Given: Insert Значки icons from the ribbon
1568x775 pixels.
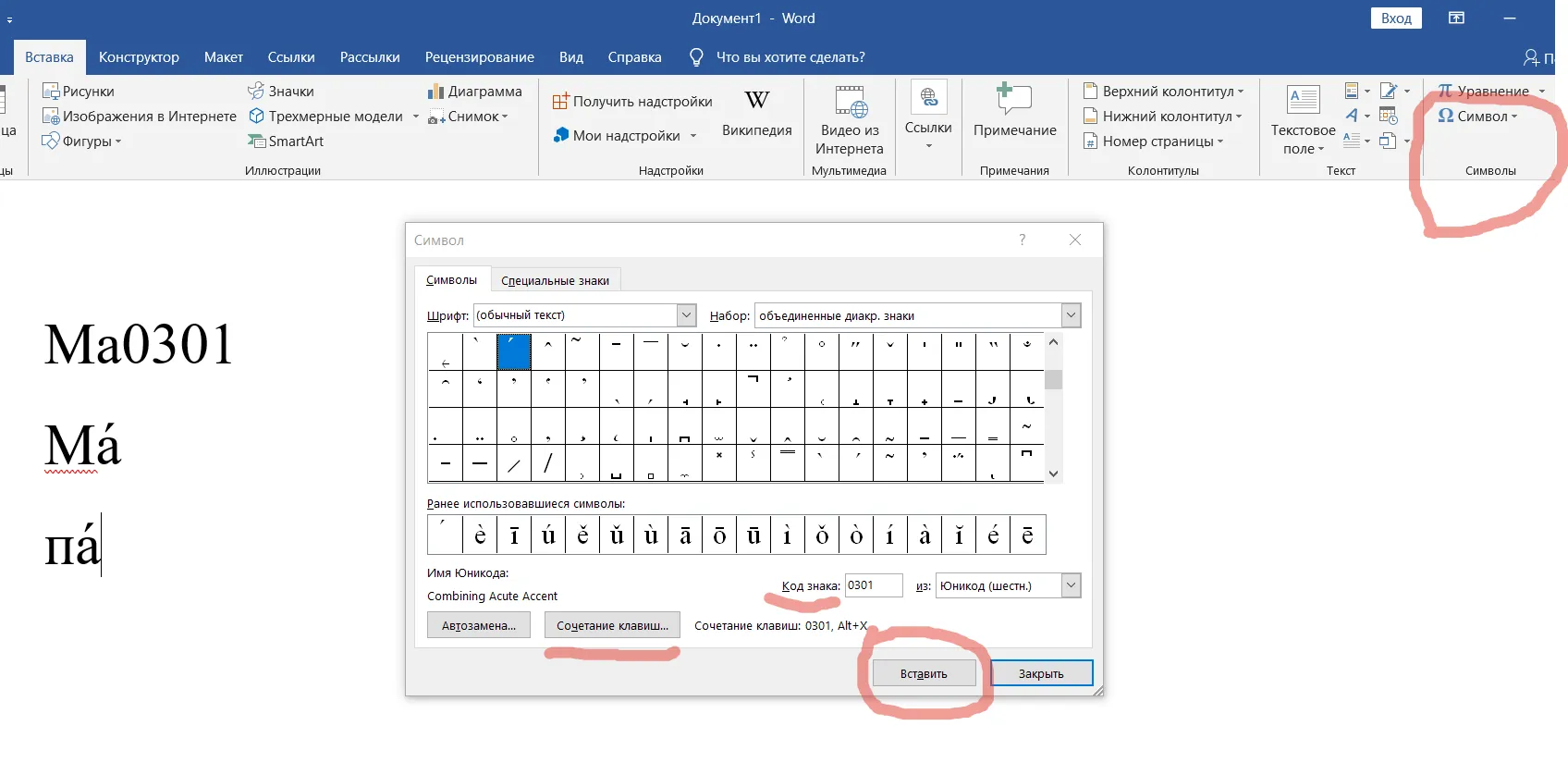Looking at the screenshot, I should 281,92.
